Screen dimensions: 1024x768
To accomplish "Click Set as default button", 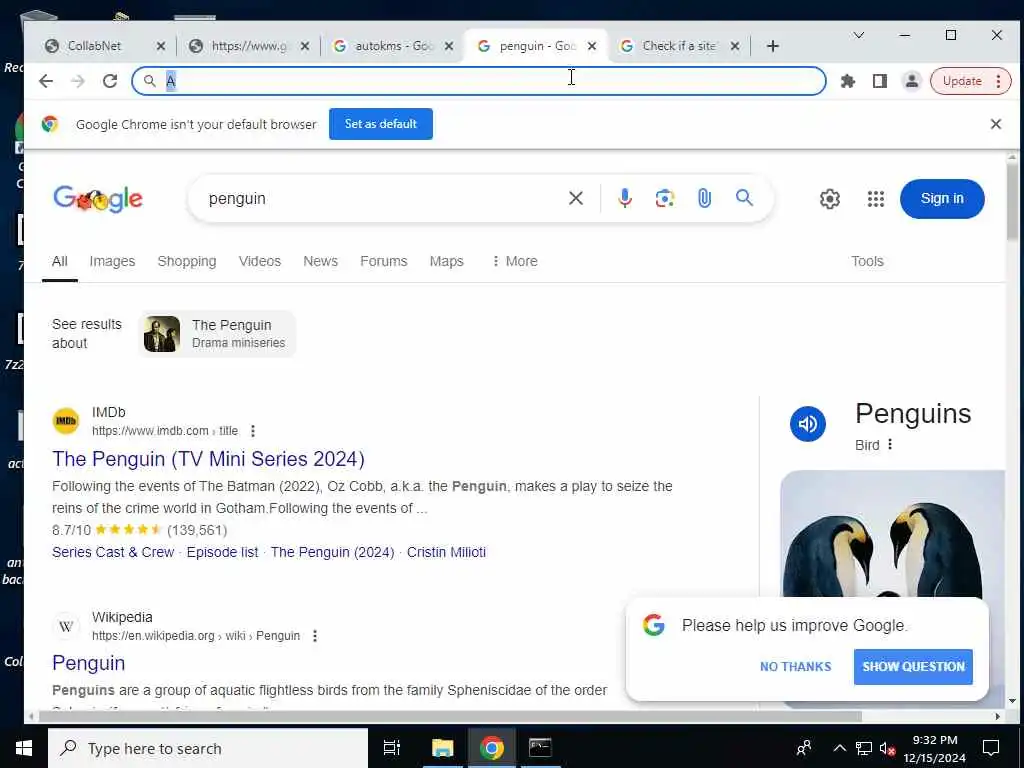I will pyautogui.click(x=381, y=124).
